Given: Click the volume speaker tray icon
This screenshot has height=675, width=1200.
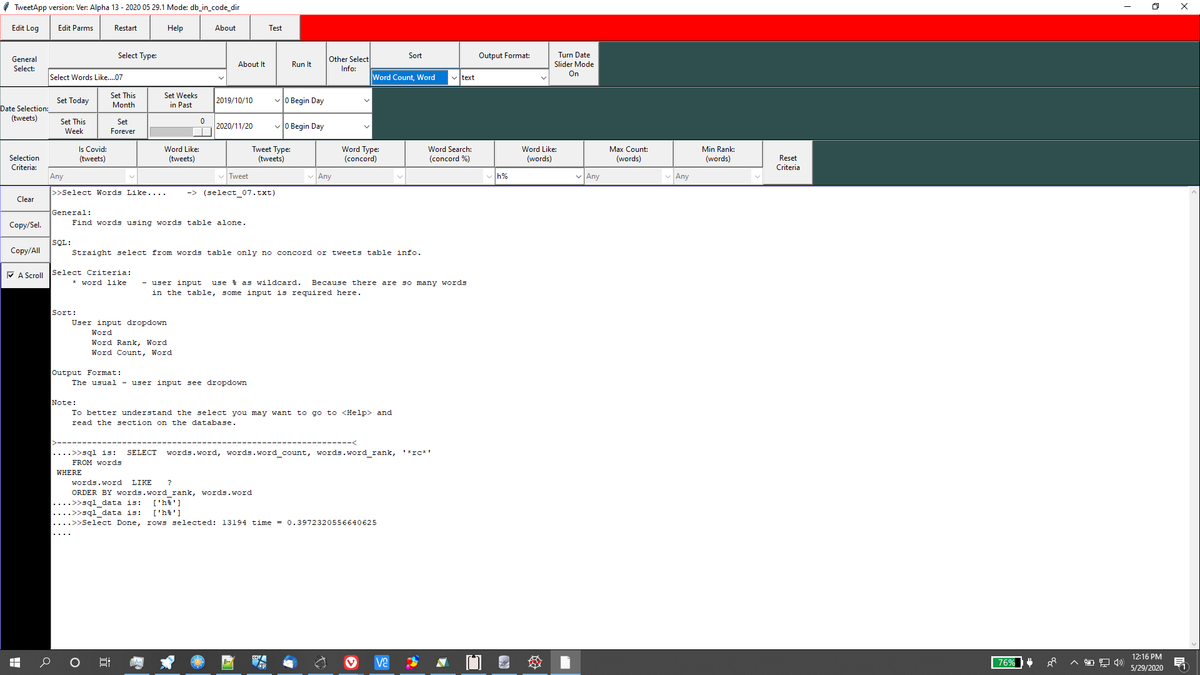Looking at the screenshot, I should pos(1118,662).
